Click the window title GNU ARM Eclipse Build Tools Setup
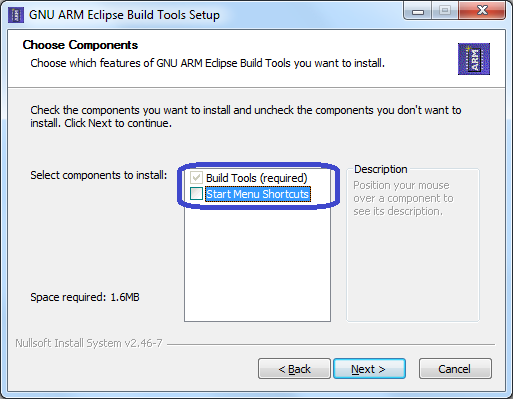 click(x=124, y=15)
